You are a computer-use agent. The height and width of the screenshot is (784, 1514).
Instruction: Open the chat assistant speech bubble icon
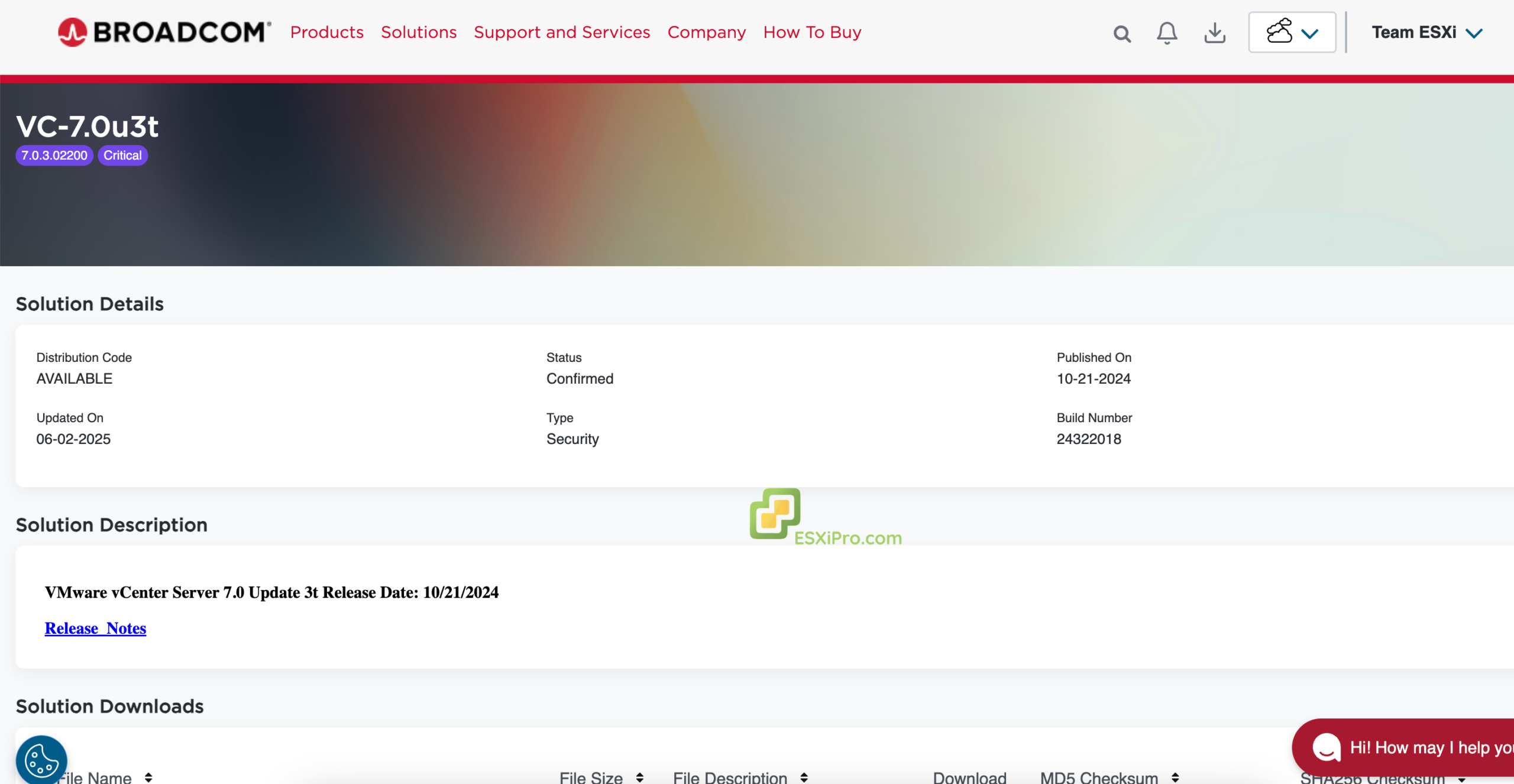click(1326, 748)
